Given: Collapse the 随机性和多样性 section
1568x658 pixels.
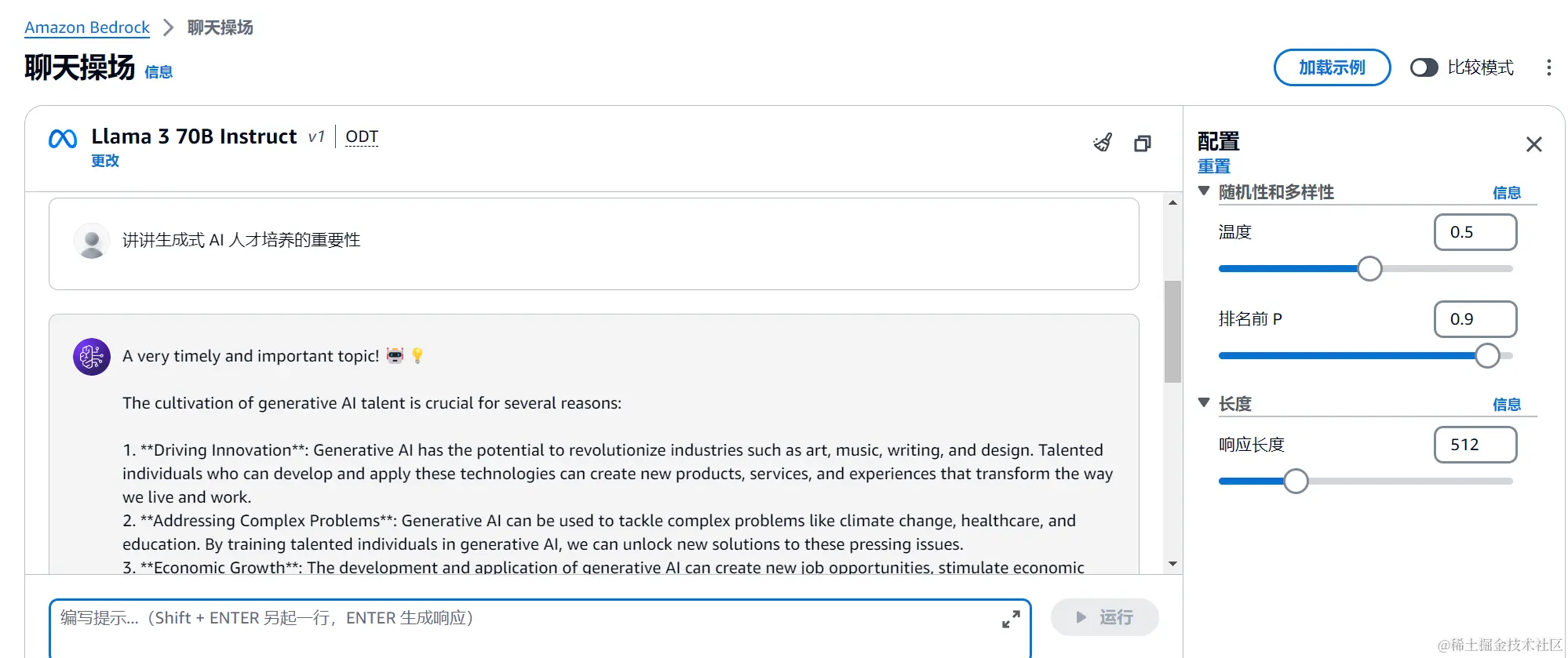Looking at the screenshot, I should [x=1204, y=191].
